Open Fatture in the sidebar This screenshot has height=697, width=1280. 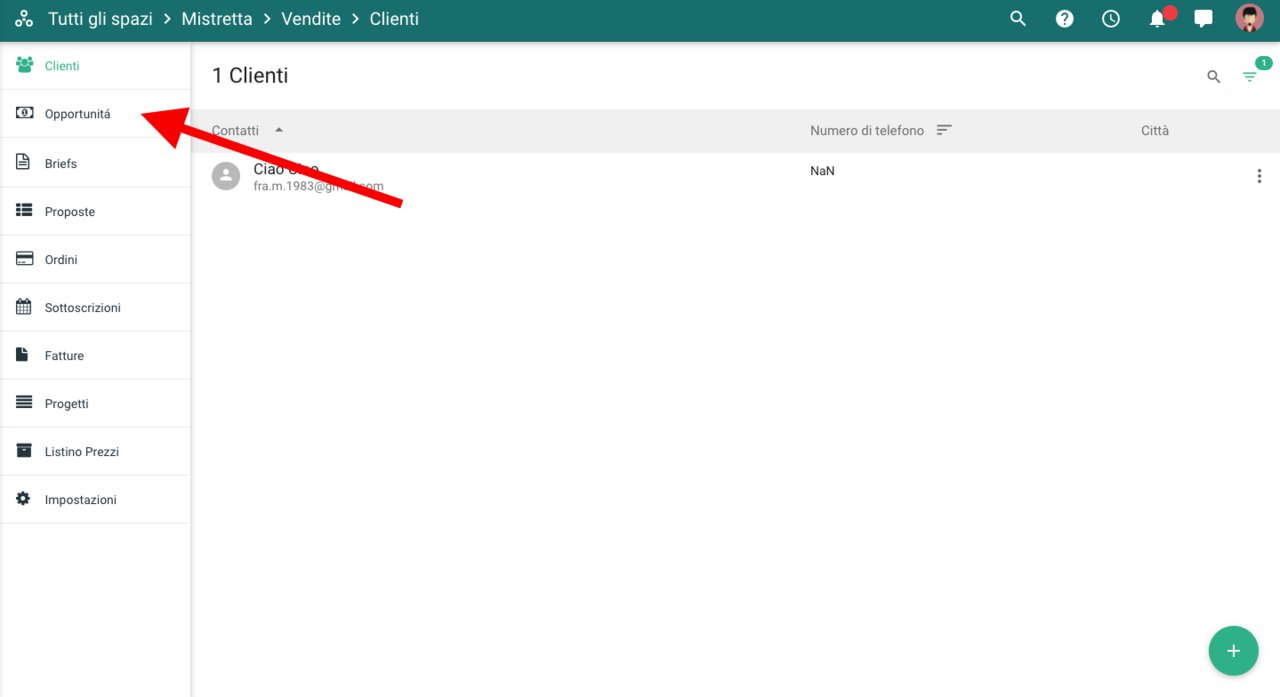coord(64,356)
